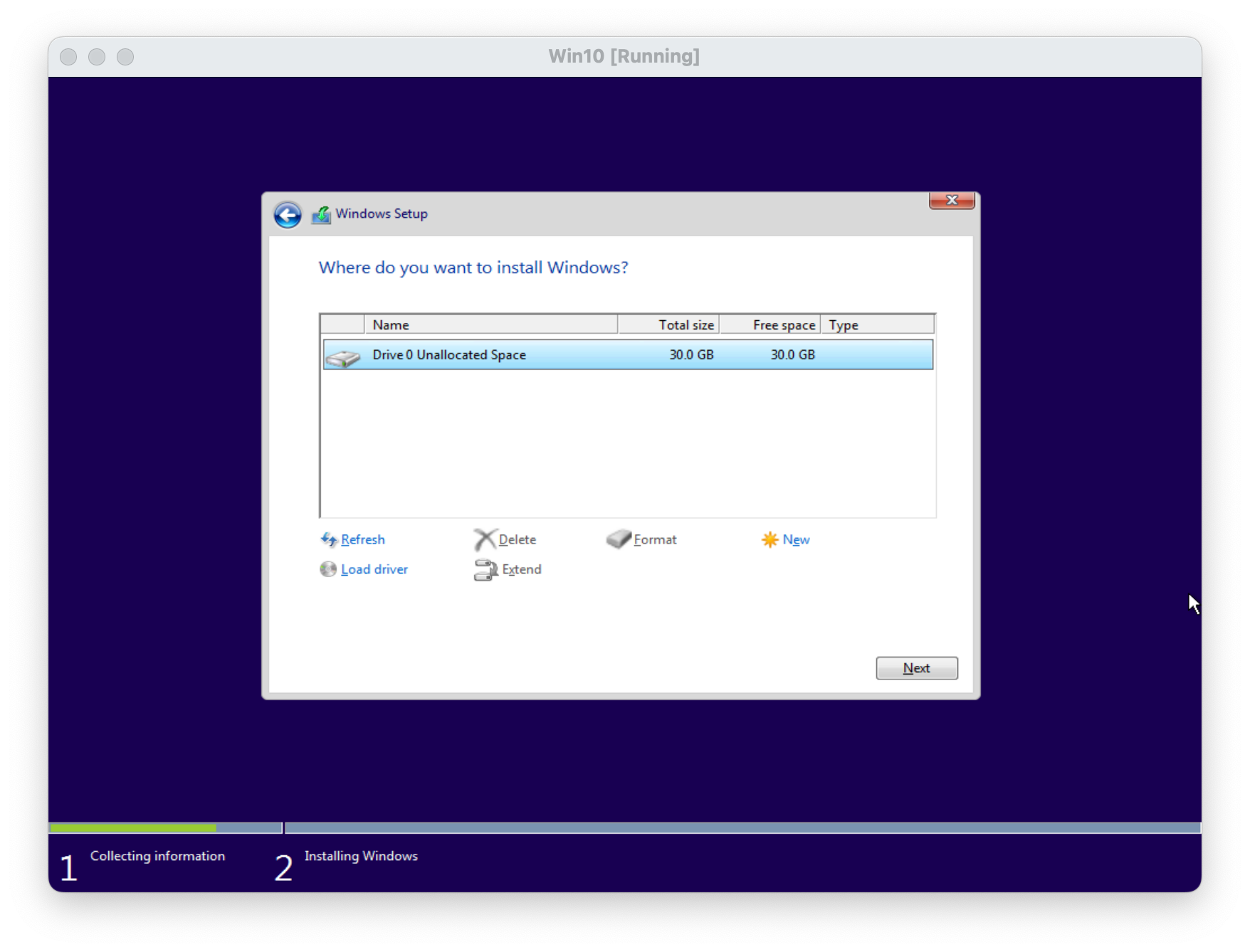The height and width of the screenshot is (952, 1250).
Task: Sort by the Name column header
Action: (490, 325)
